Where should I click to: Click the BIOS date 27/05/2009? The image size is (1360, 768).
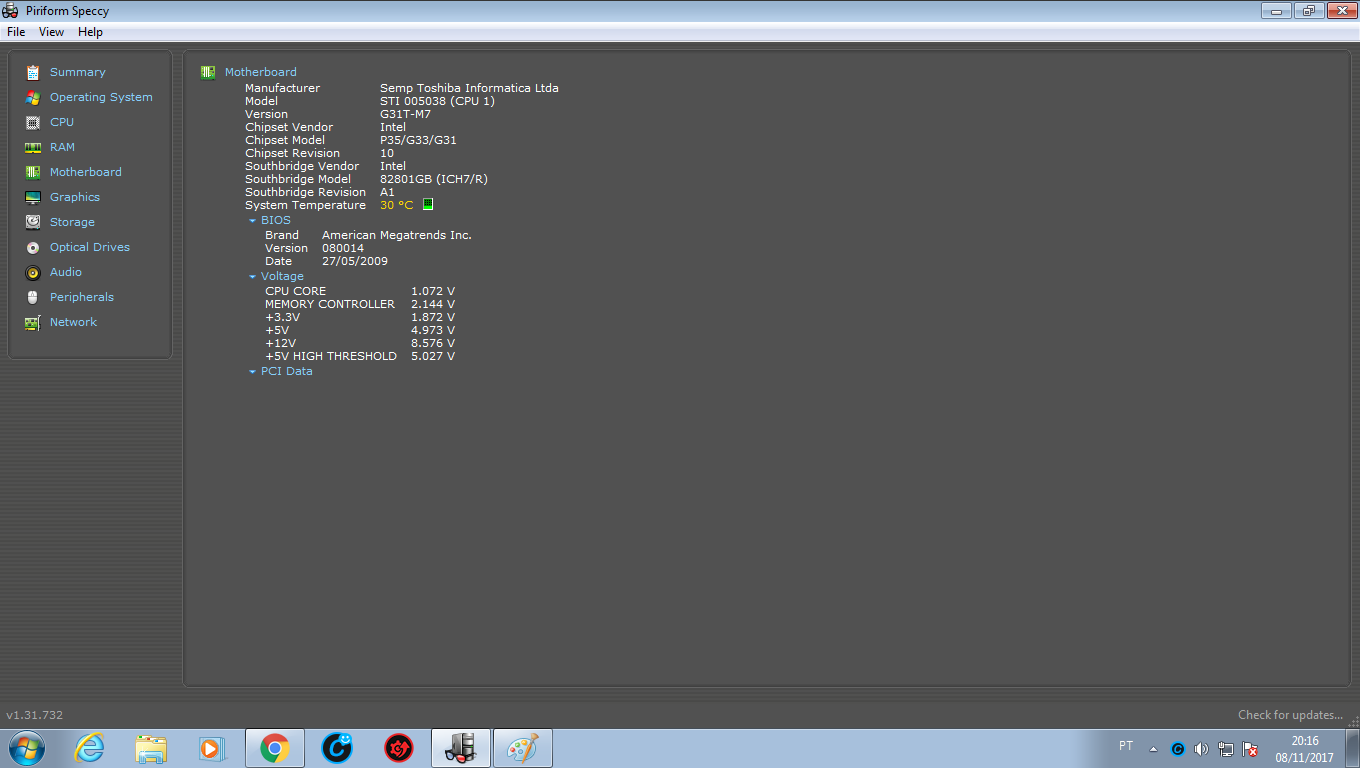355,261
